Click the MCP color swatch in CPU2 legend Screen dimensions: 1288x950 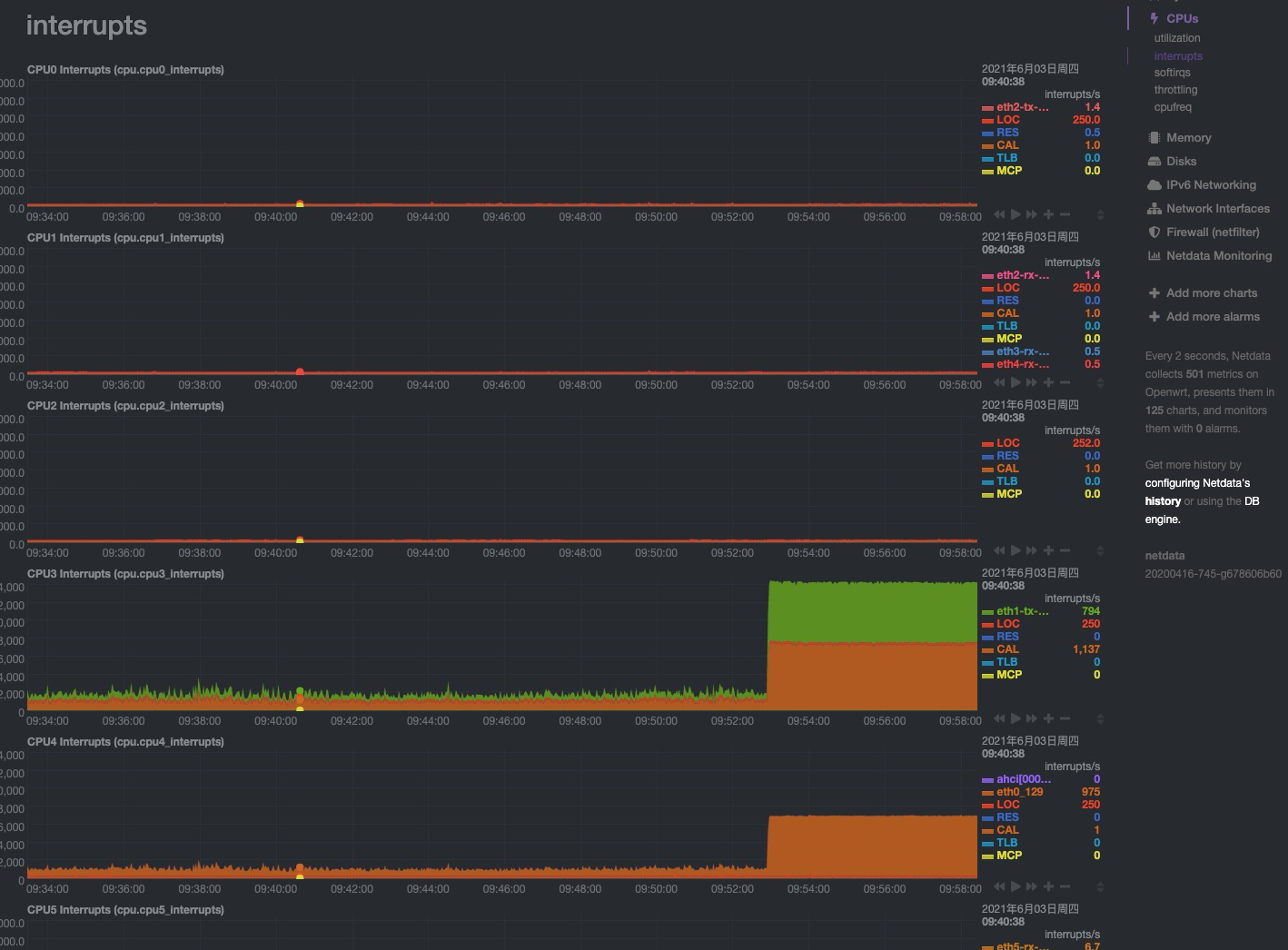coord(987,495)
